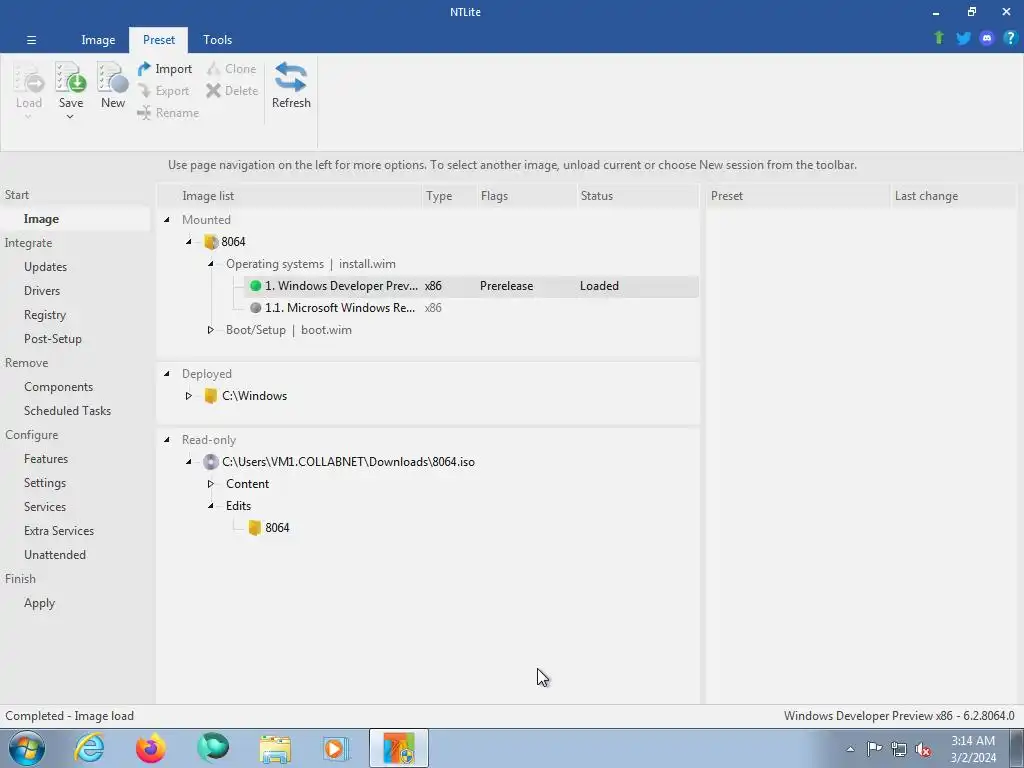Click the Save preset icon
Viewport: 1024px width, 768px height.
click(x=71, y=78)
